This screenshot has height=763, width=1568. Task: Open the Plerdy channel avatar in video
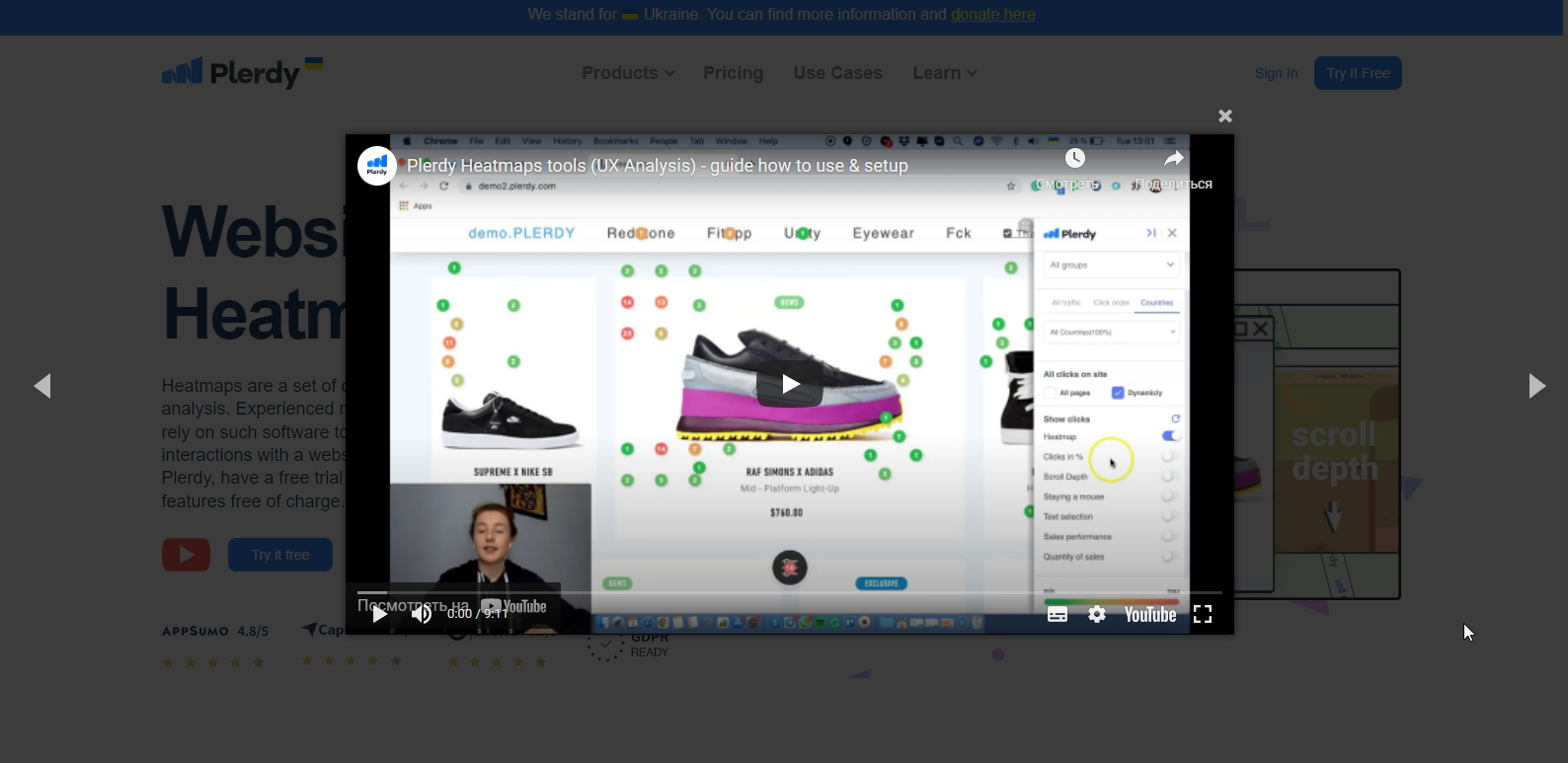click(x=377, y=166)
